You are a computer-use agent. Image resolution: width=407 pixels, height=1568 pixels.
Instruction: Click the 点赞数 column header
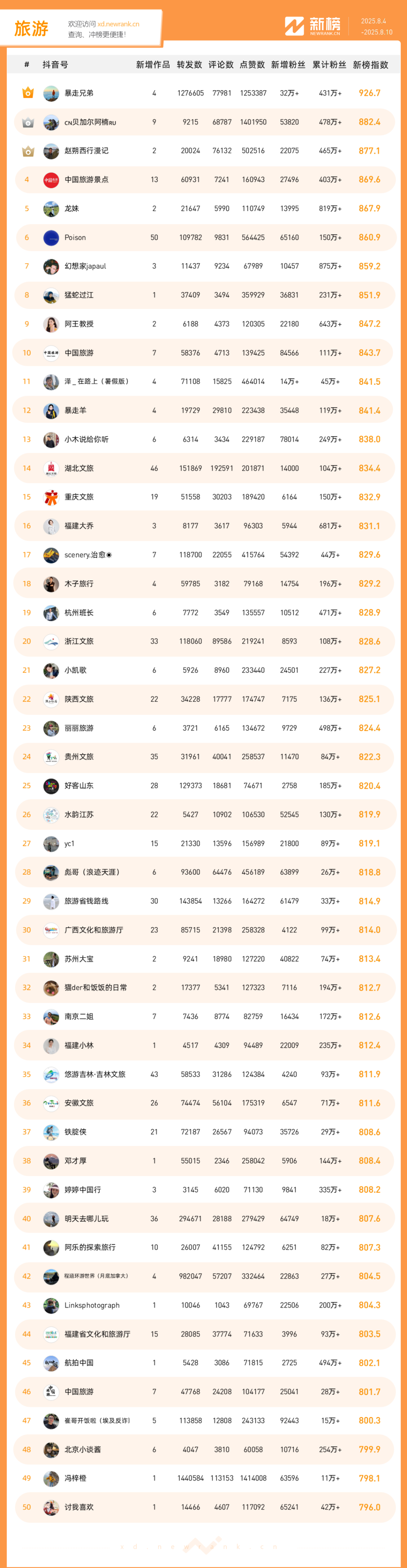252,65
